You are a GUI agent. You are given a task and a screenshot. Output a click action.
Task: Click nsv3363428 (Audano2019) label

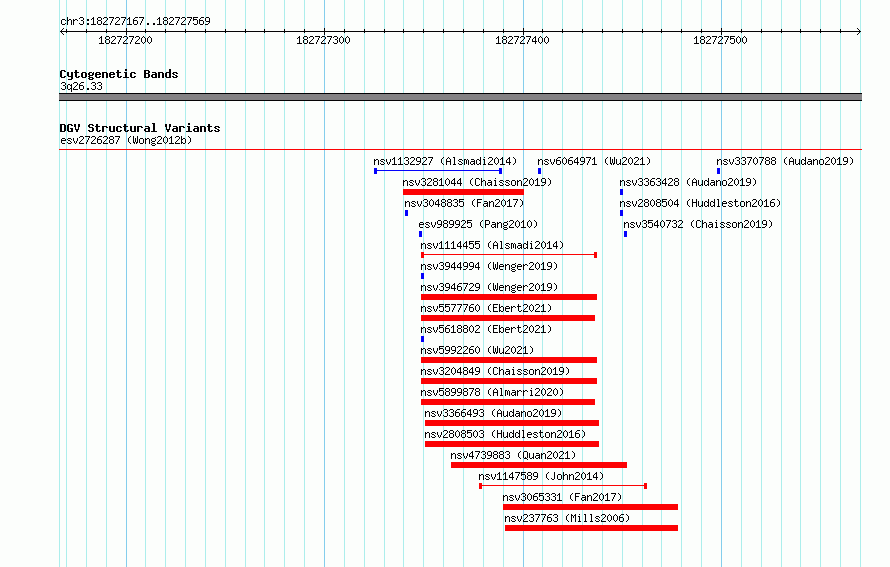coord(688,182)
